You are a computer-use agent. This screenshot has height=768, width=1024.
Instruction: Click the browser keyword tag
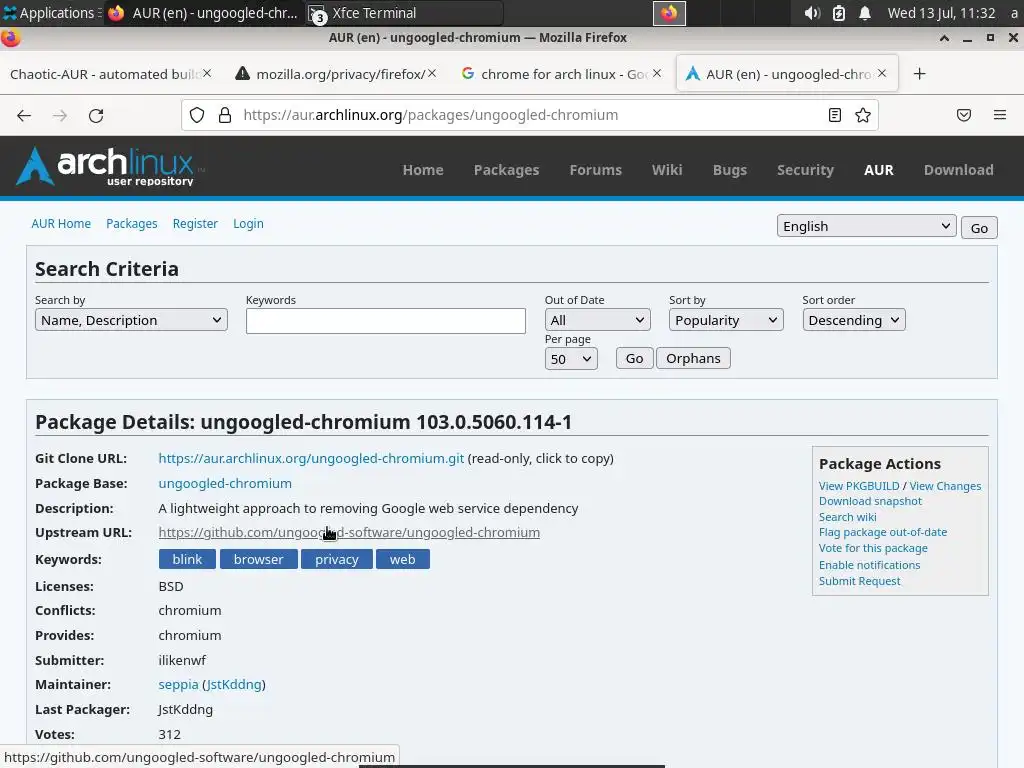259,559
